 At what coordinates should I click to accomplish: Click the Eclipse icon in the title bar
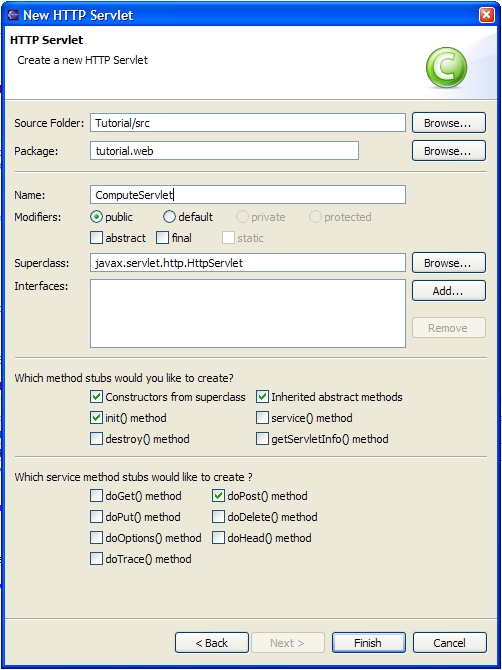pyautogui.click(x=13, y=15)
